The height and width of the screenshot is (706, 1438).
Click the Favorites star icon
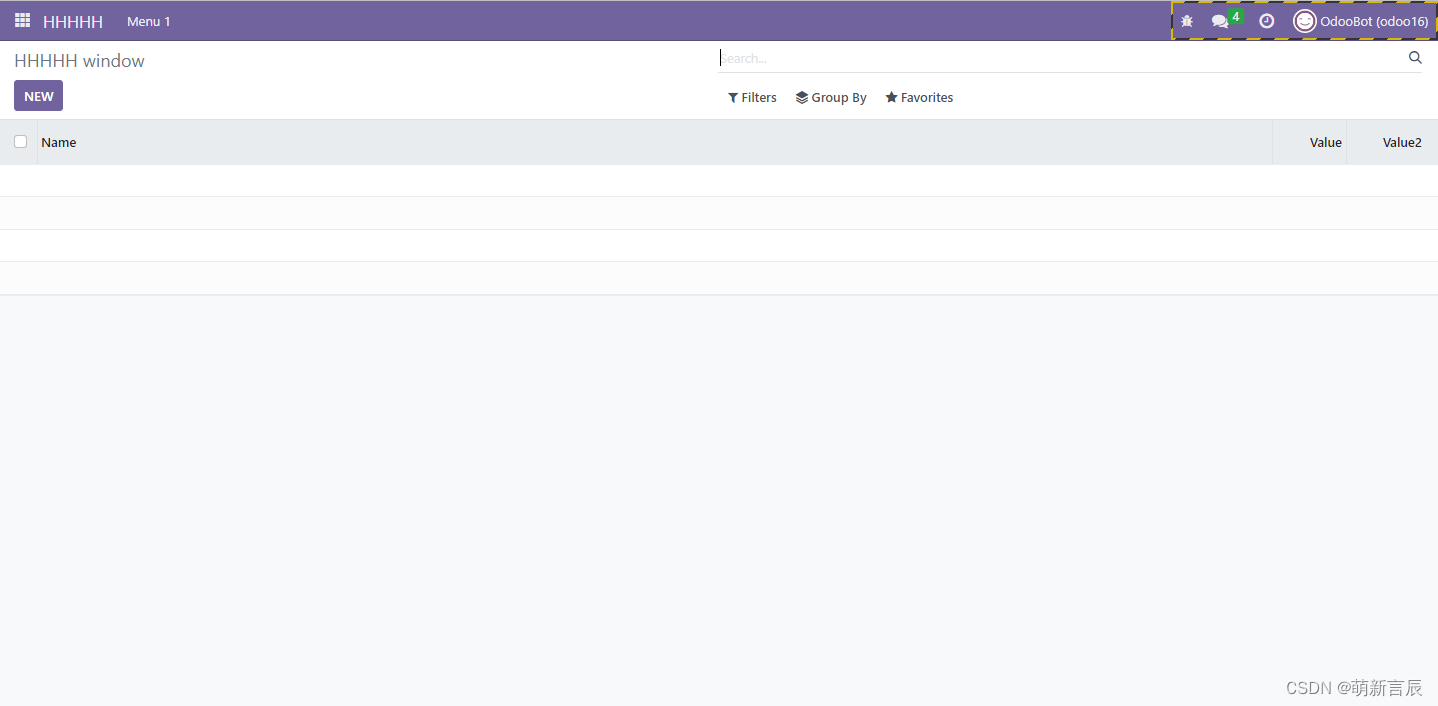coord(891,97)
